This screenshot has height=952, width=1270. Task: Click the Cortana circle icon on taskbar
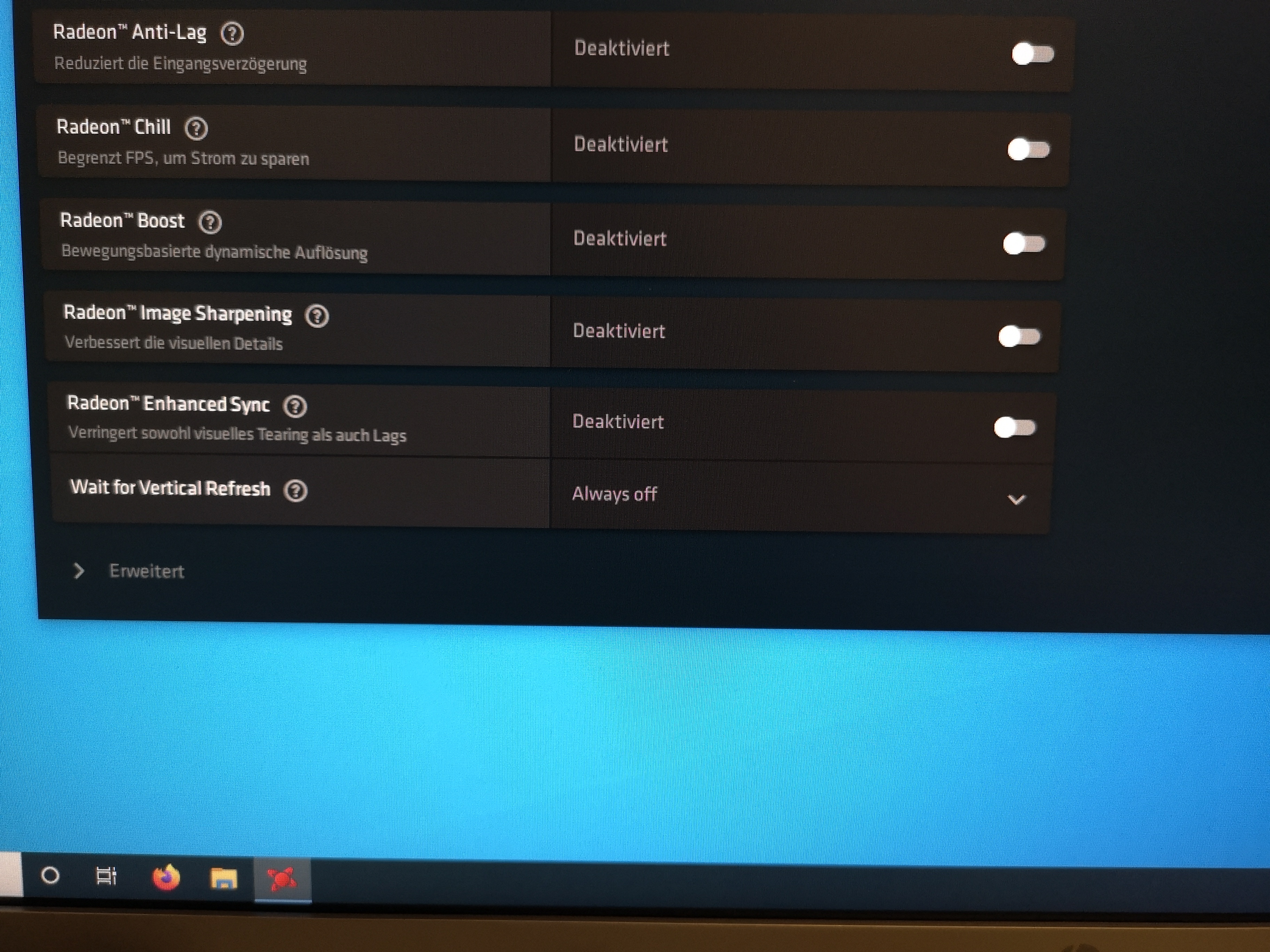coord(50,875)
